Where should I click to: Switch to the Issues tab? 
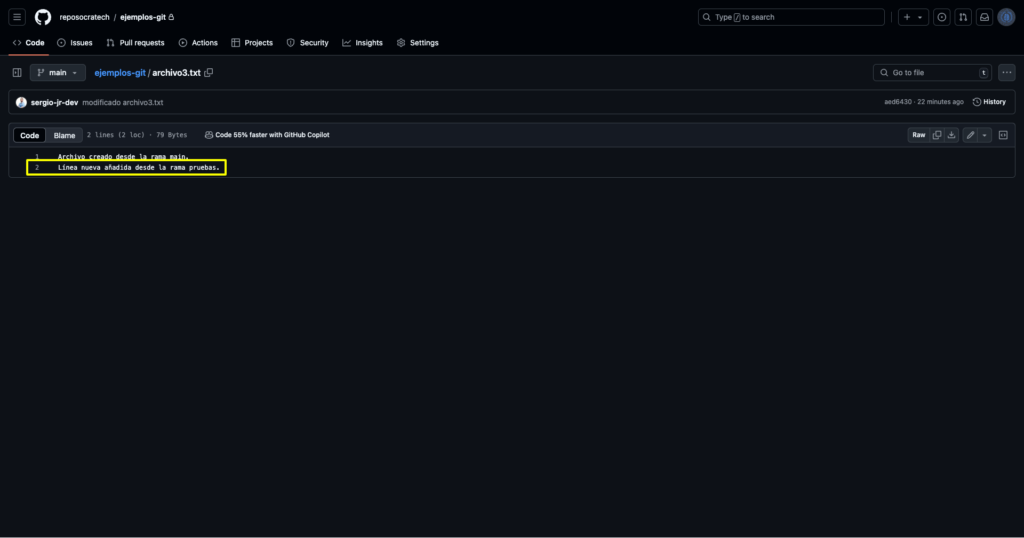pyautogui.click(x=74, y=42)
